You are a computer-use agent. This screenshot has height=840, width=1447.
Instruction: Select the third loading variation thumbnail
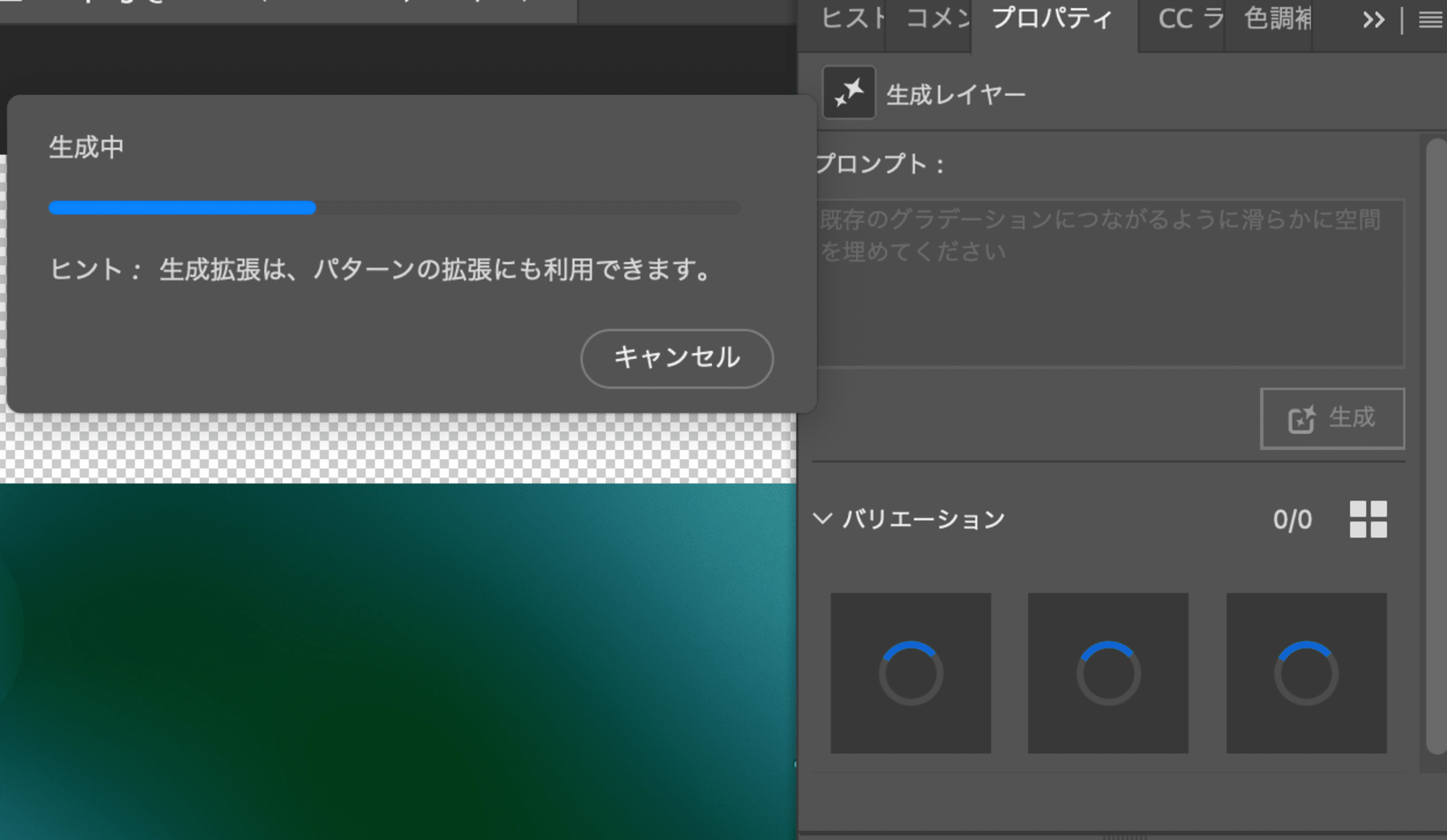[1306, 673]
